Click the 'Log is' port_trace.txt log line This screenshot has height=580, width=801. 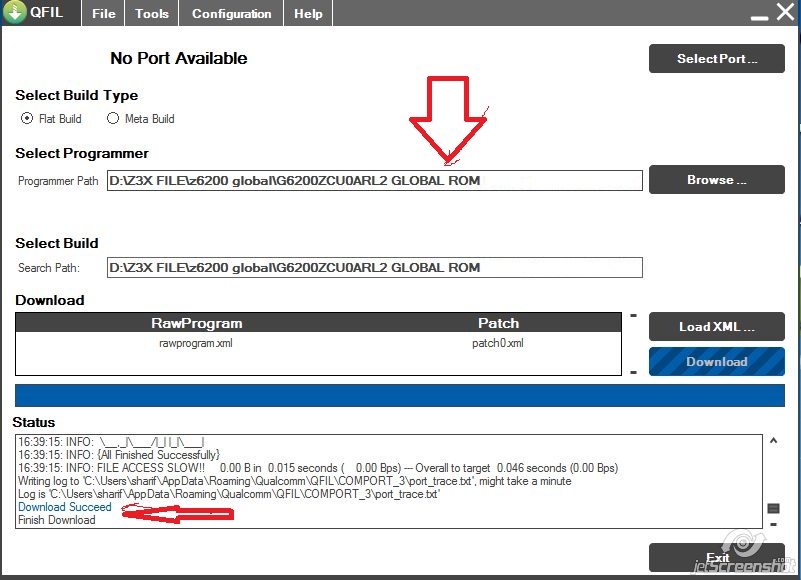[x=229, y=494]
